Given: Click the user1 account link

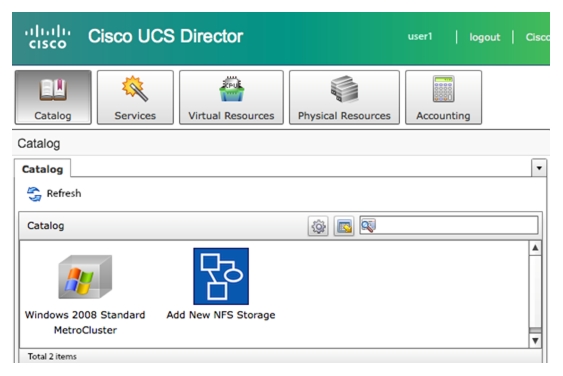Looking at the screenshot, I should point(420,36).
